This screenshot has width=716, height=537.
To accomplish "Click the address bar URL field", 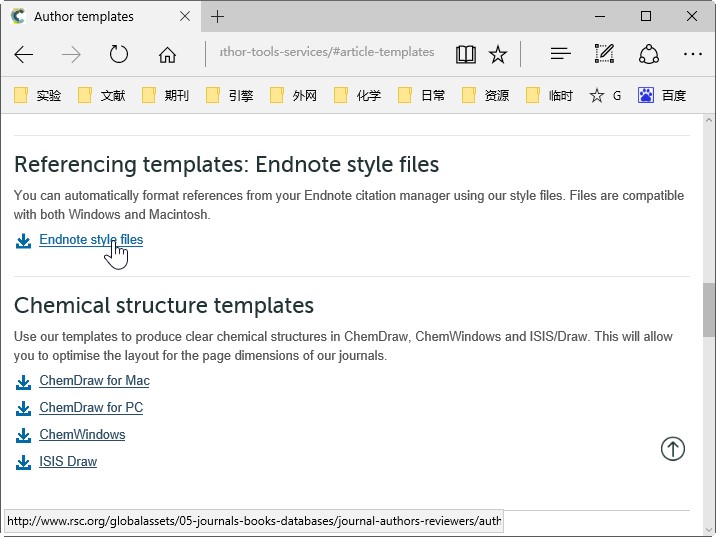I will coord(327,52).
